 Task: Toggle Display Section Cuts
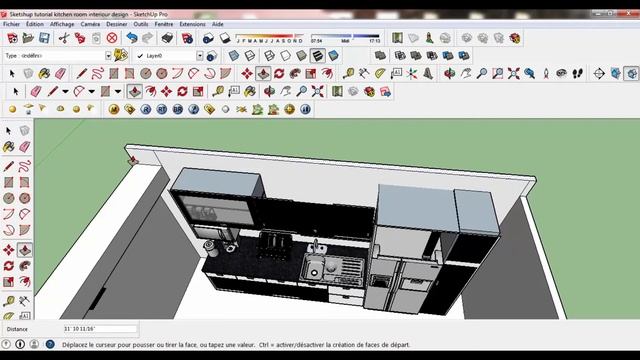[631, 73]
